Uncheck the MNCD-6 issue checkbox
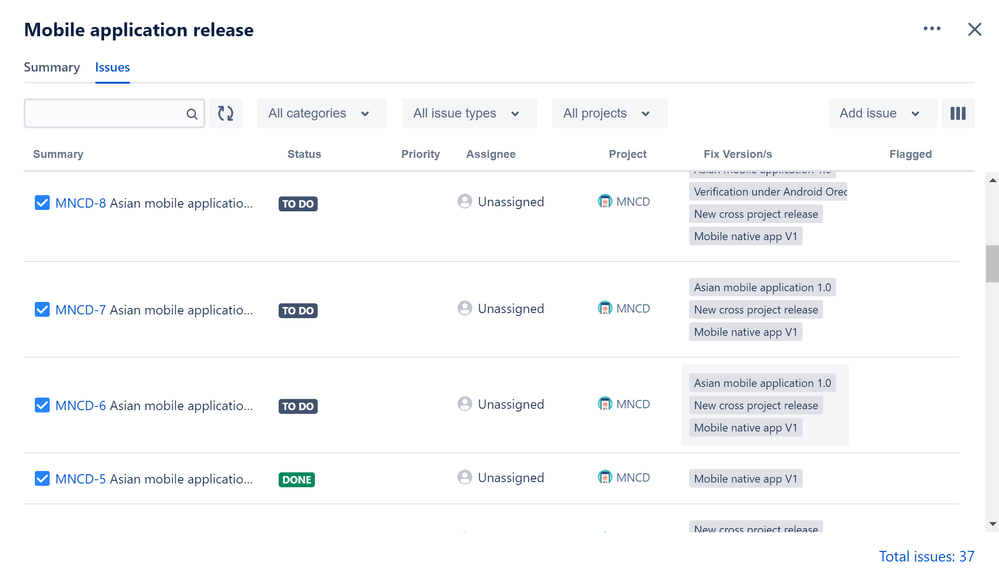This screenshot has width=999, height=582. click(42, 405)
